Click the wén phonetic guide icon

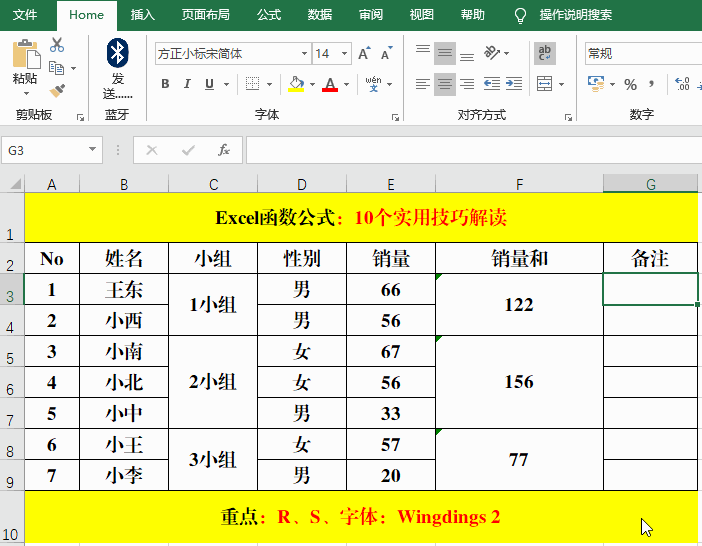(373, 84)
